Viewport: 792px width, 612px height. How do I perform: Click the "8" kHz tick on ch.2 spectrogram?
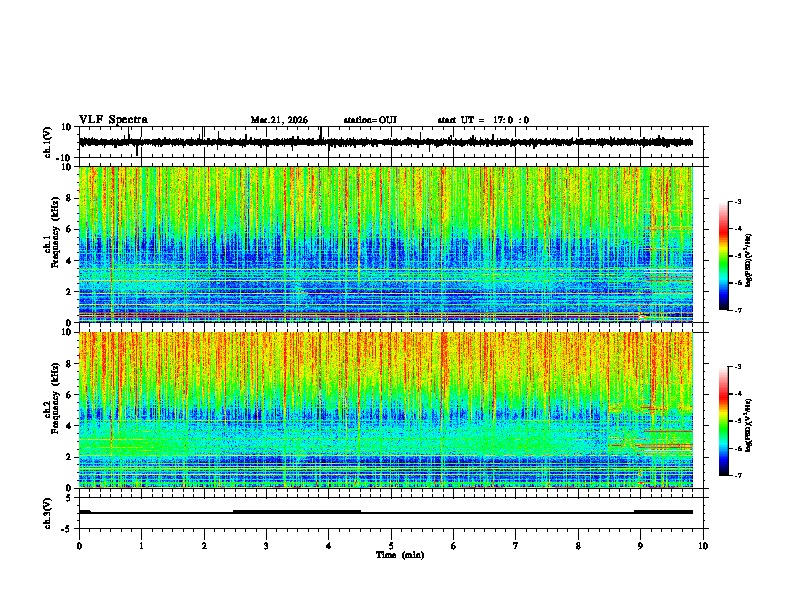(x=70, y=364)
